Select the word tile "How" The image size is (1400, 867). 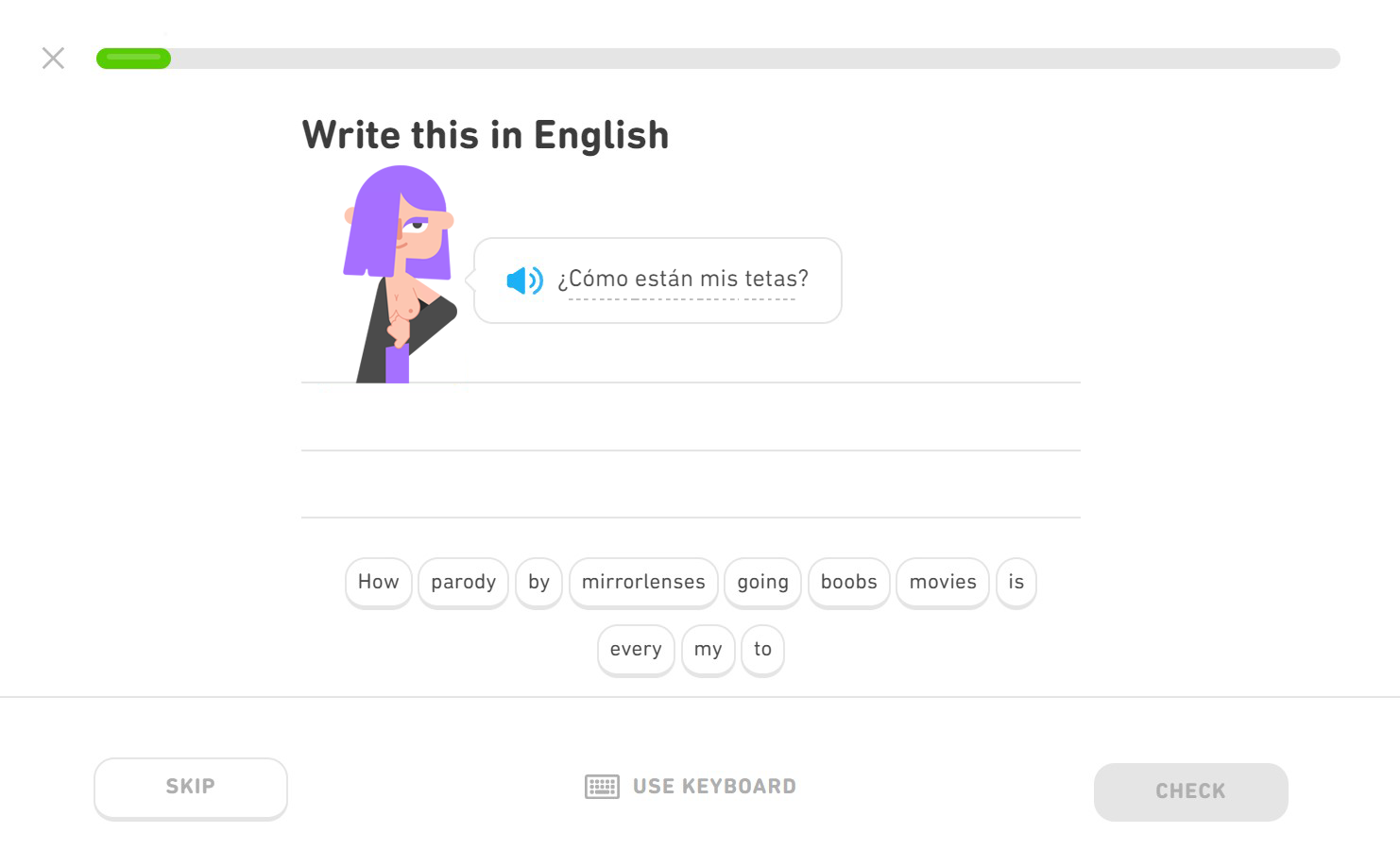(x=378, y=583)
